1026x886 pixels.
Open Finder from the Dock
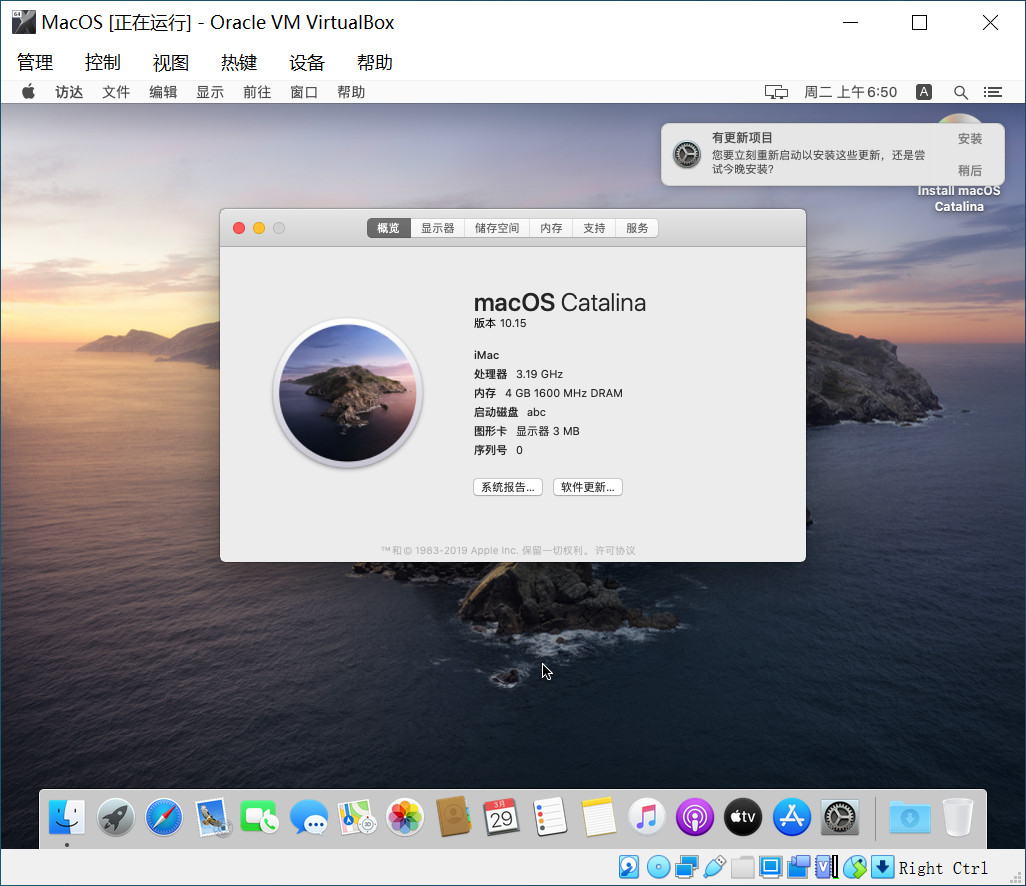pyautogui.click(x=67, y=817)
